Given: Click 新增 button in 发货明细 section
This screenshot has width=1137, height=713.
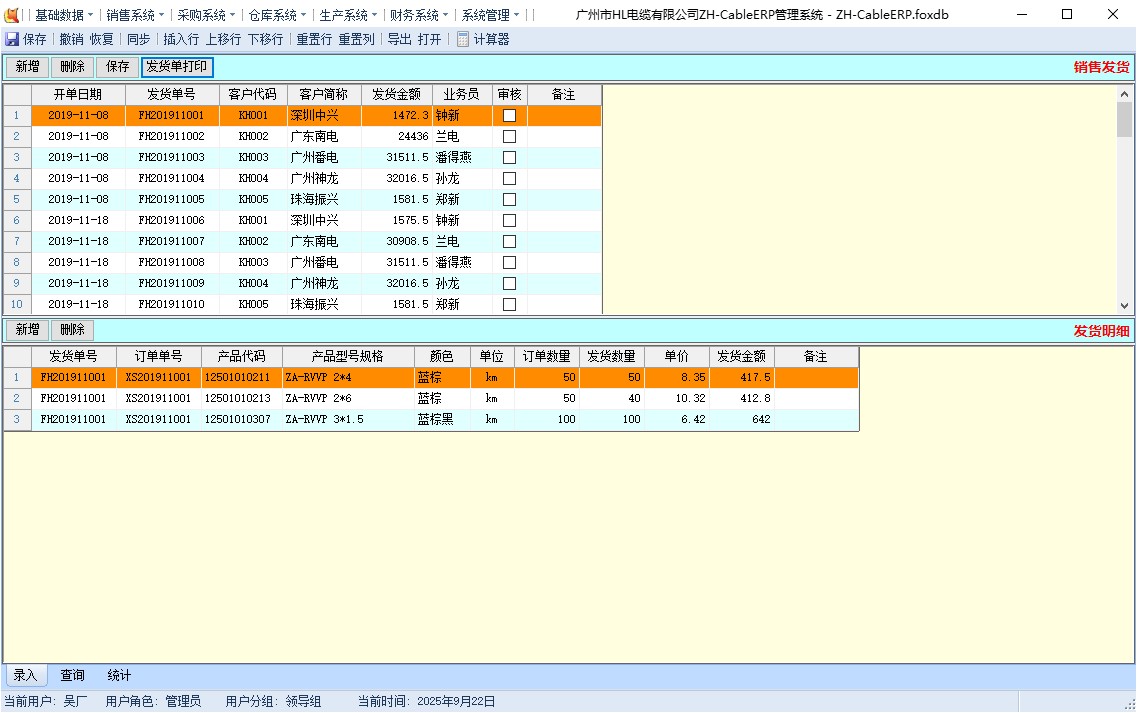Looking at the screenshot, I should click(27, 330).
